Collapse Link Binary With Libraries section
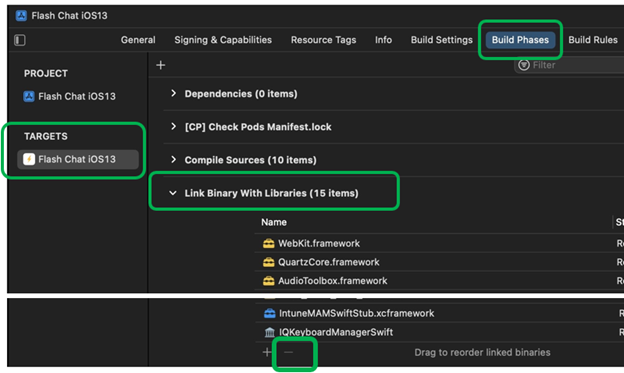The height and width of the screenshot is (373, 624). pos(173,193)
